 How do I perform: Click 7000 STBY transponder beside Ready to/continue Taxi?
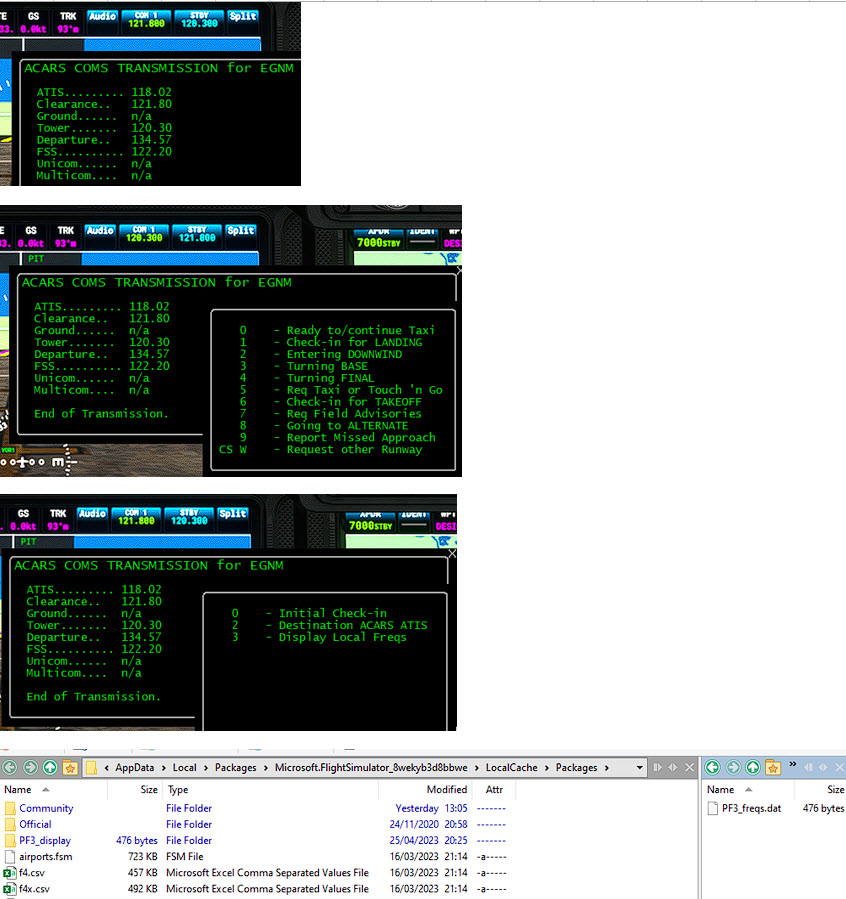pos(378,243)
